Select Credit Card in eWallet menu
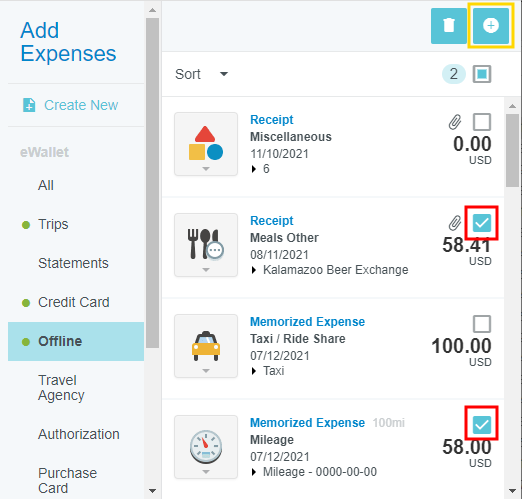The width and height of the screenshot is (522, 499). tap(74, 302)
